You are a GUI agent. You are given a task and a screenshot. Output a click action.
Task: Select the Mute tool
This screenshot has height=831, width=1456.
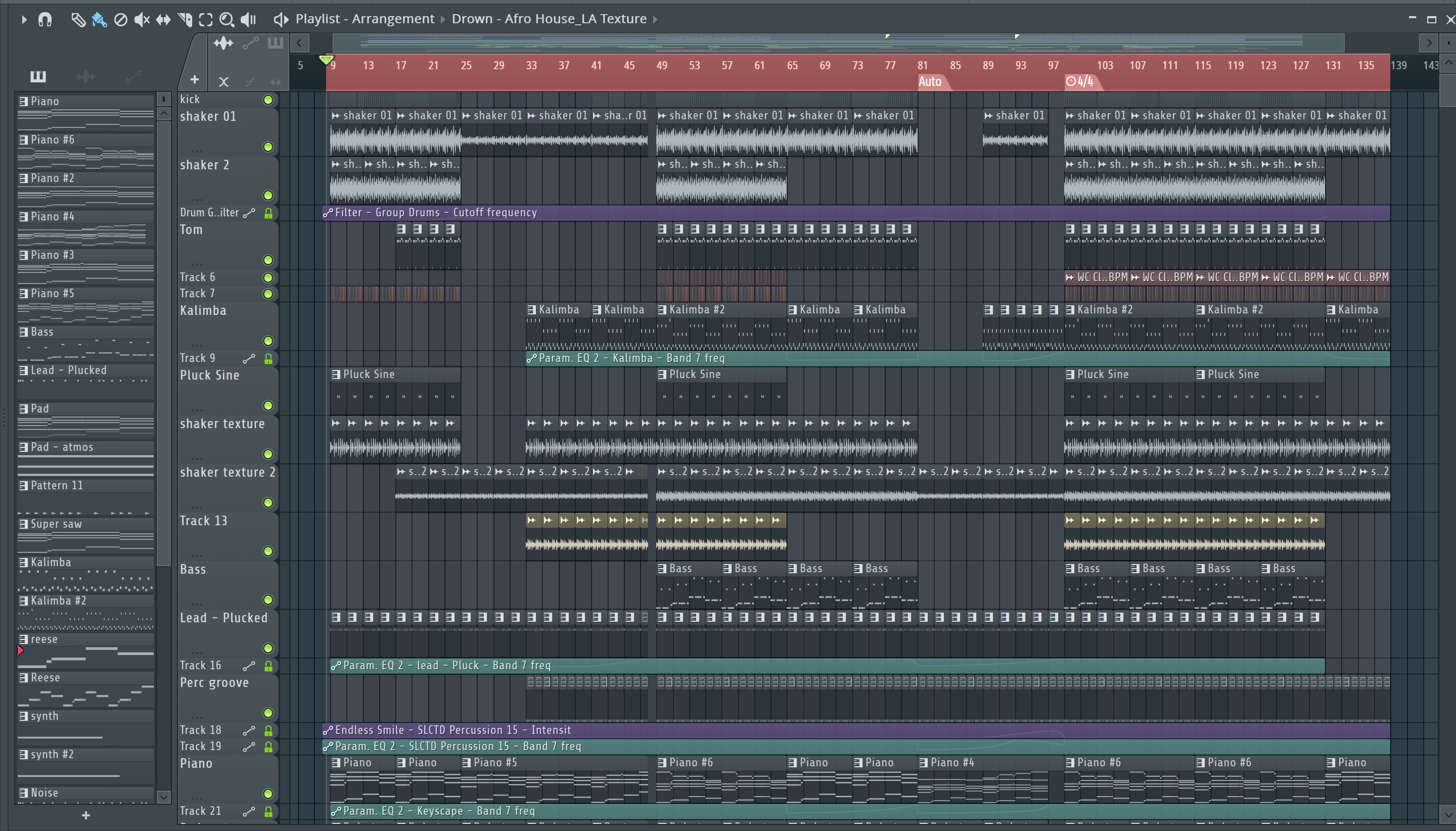tap(142, 19)
